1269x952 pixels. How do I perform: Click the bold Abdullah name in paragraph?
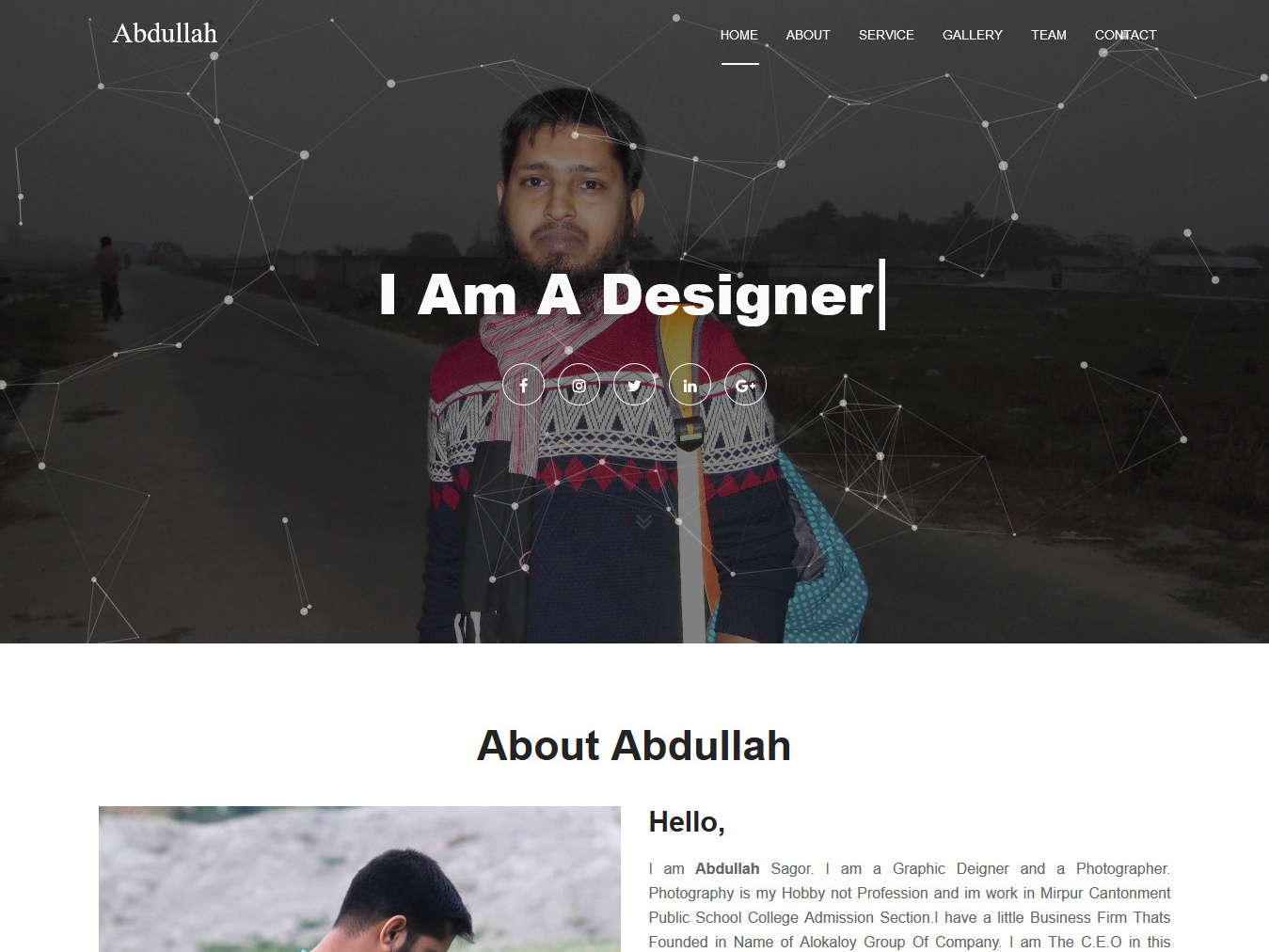727,869
